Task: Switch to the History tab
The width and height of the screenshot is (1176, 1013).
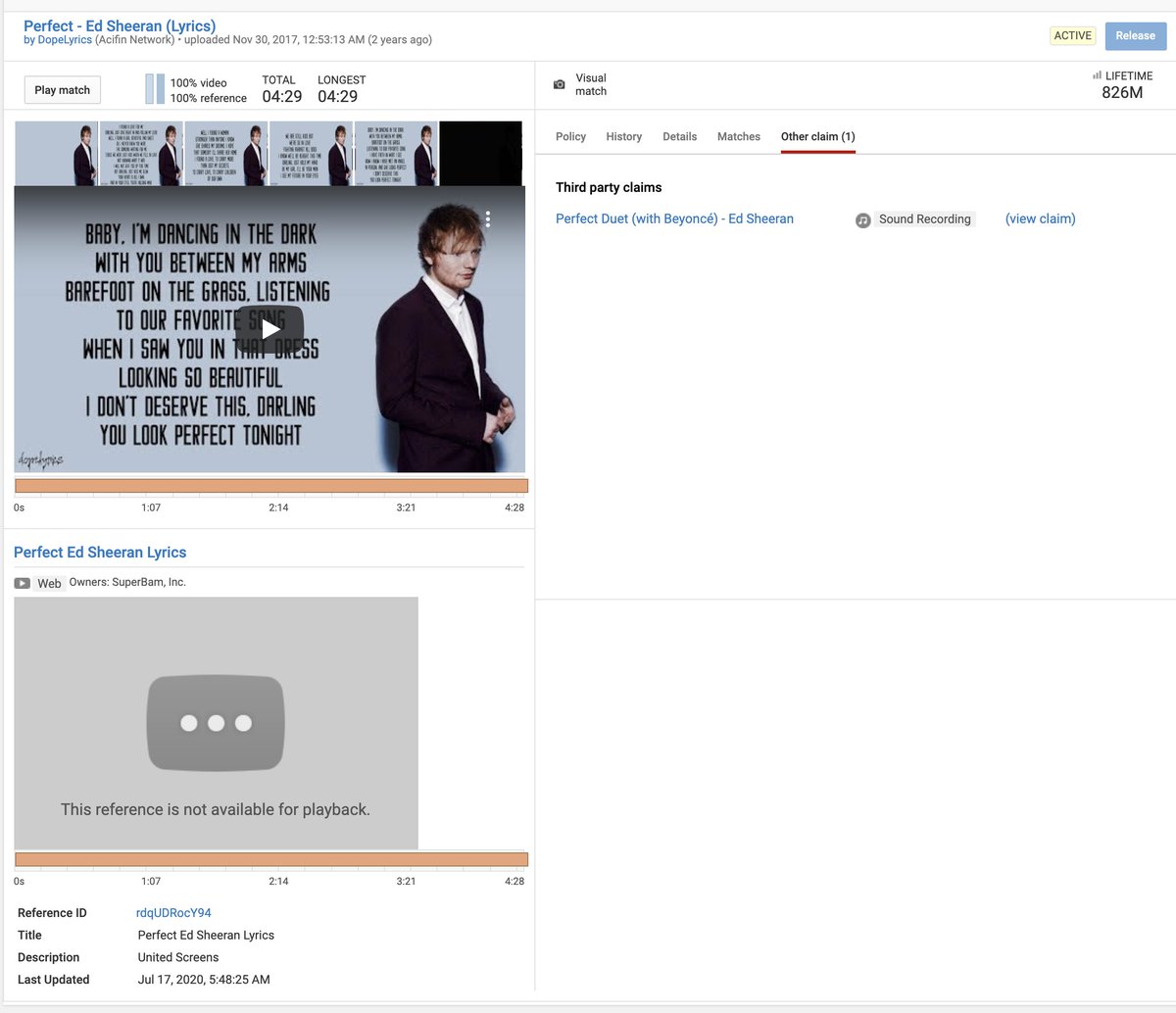Action: tap(623, 136)
